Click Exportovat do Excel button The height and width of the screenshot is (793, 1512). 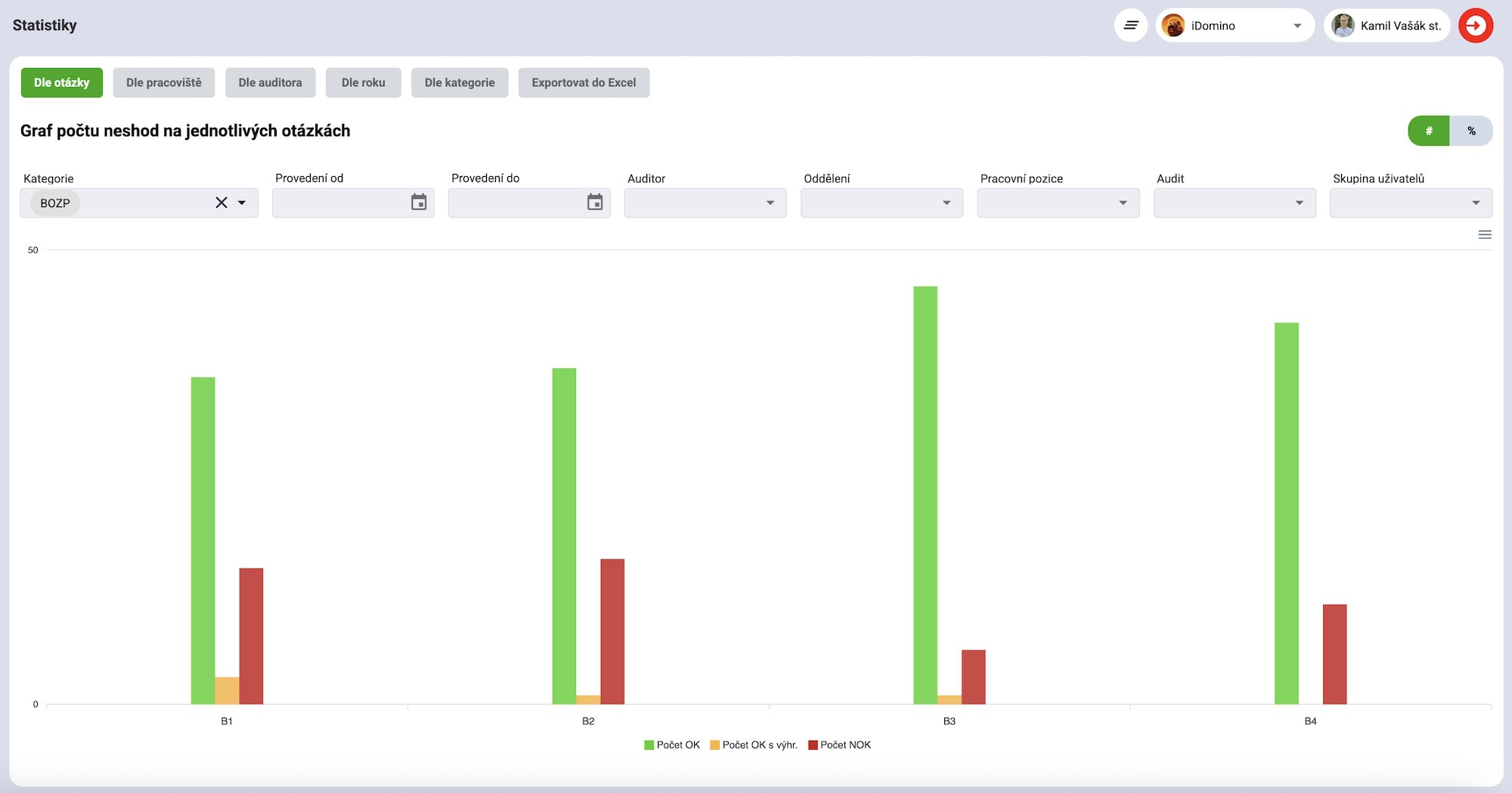click(x=584, y=82)
